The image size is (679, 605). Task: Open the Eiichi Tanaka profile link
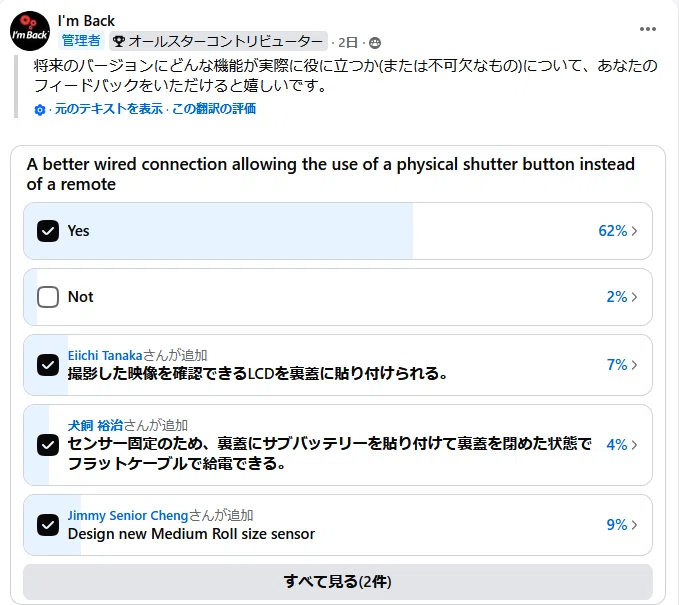pos(105,356)
